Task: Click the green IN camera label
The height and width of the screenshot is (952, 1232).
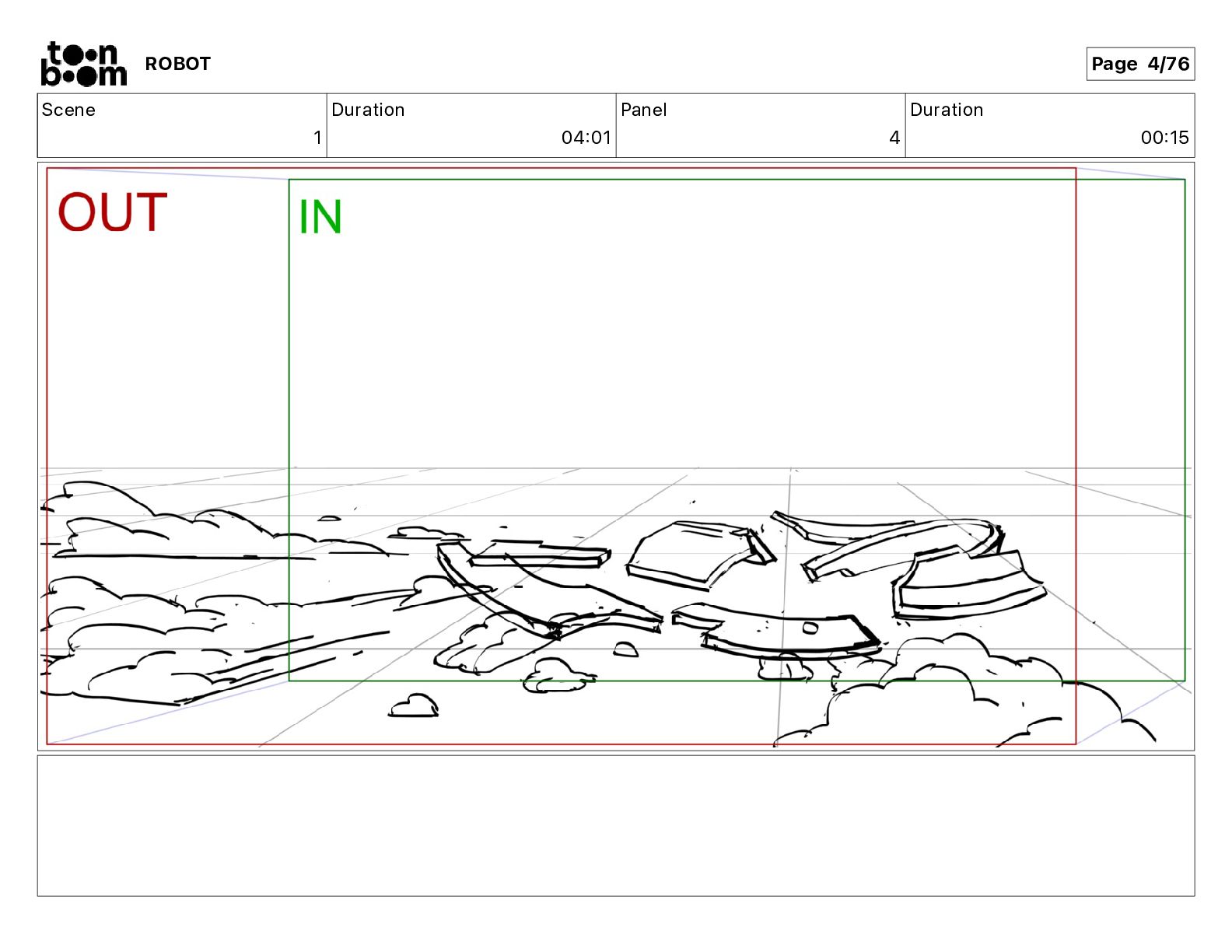Action: pos(320,217)
